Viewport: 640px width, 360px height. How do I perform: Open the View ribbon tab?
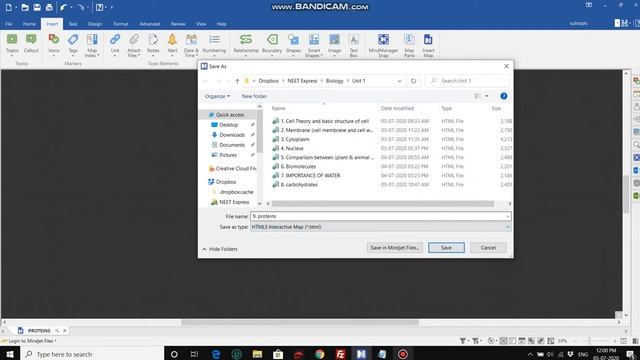point(201,24)
